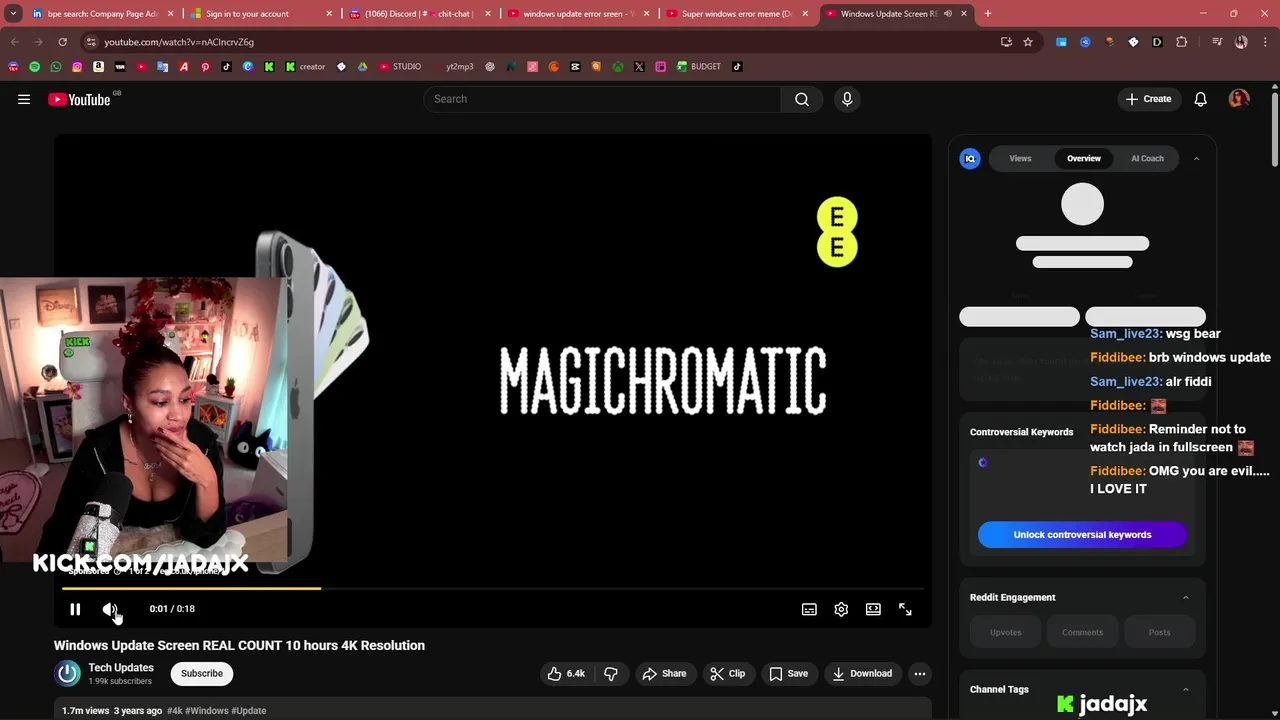View site information icon in address bar

coord(91,42)
